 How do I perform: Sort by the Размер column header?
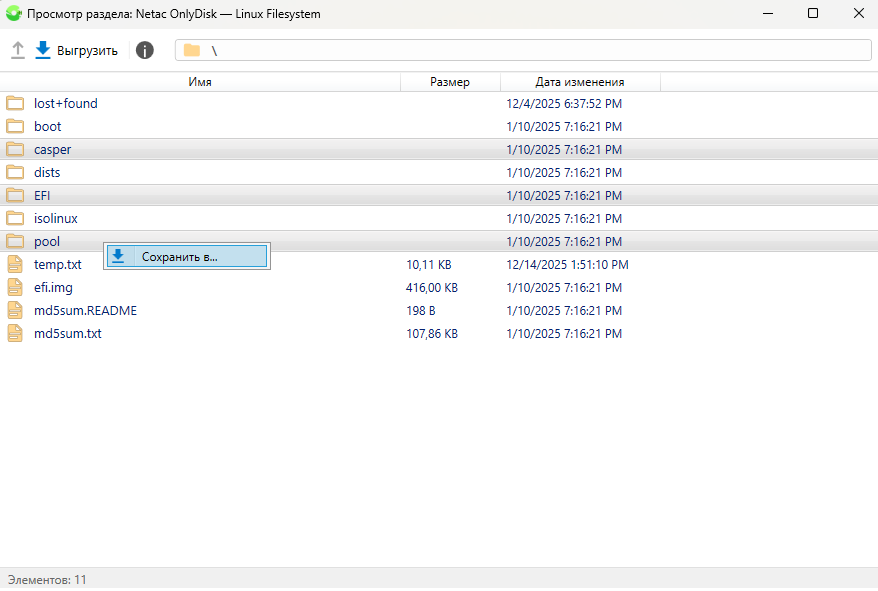[449, 82]
